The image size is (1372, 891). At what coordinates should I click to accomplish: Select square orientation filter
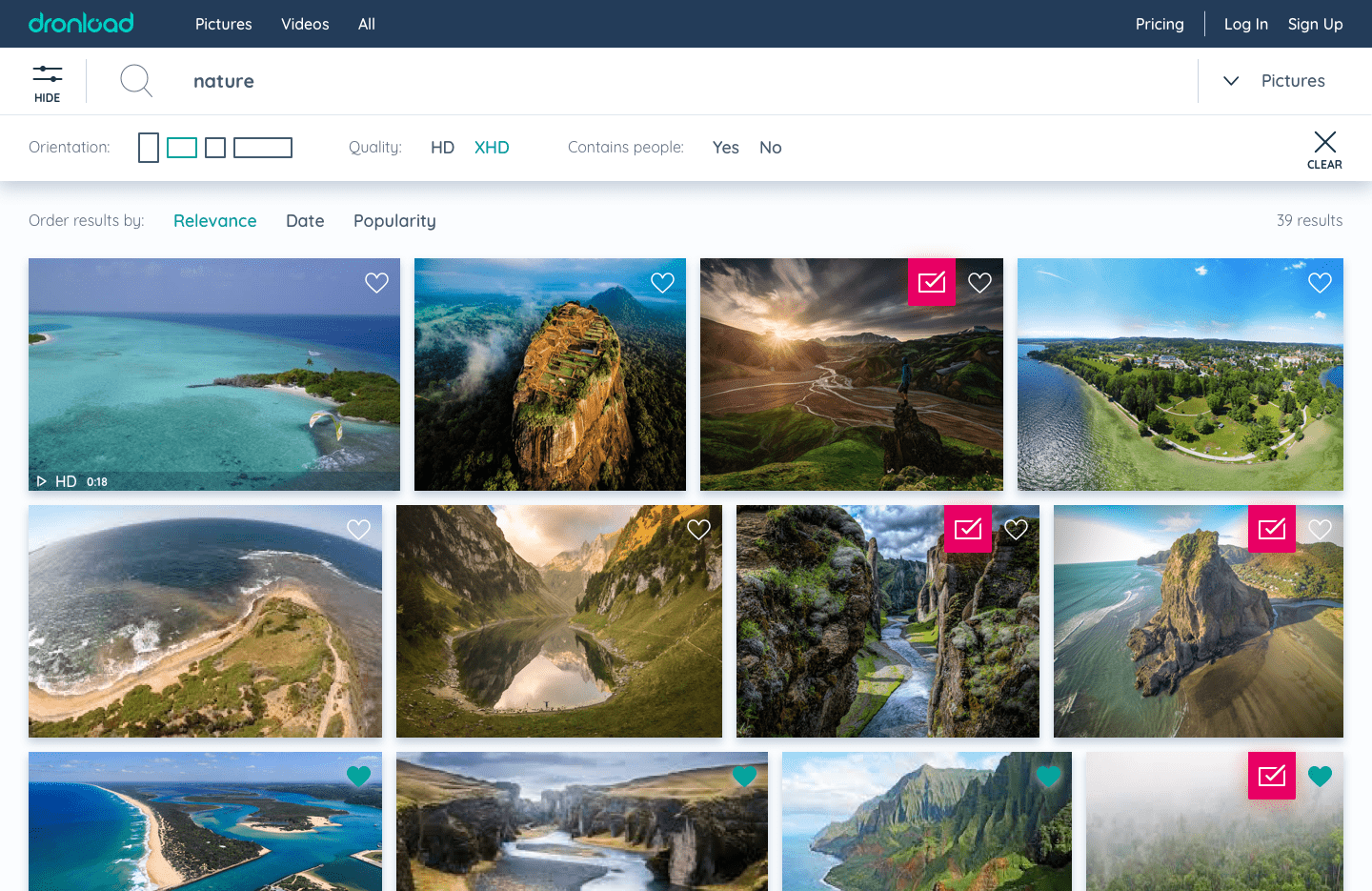pyautogui.click(x=215, y=148)
